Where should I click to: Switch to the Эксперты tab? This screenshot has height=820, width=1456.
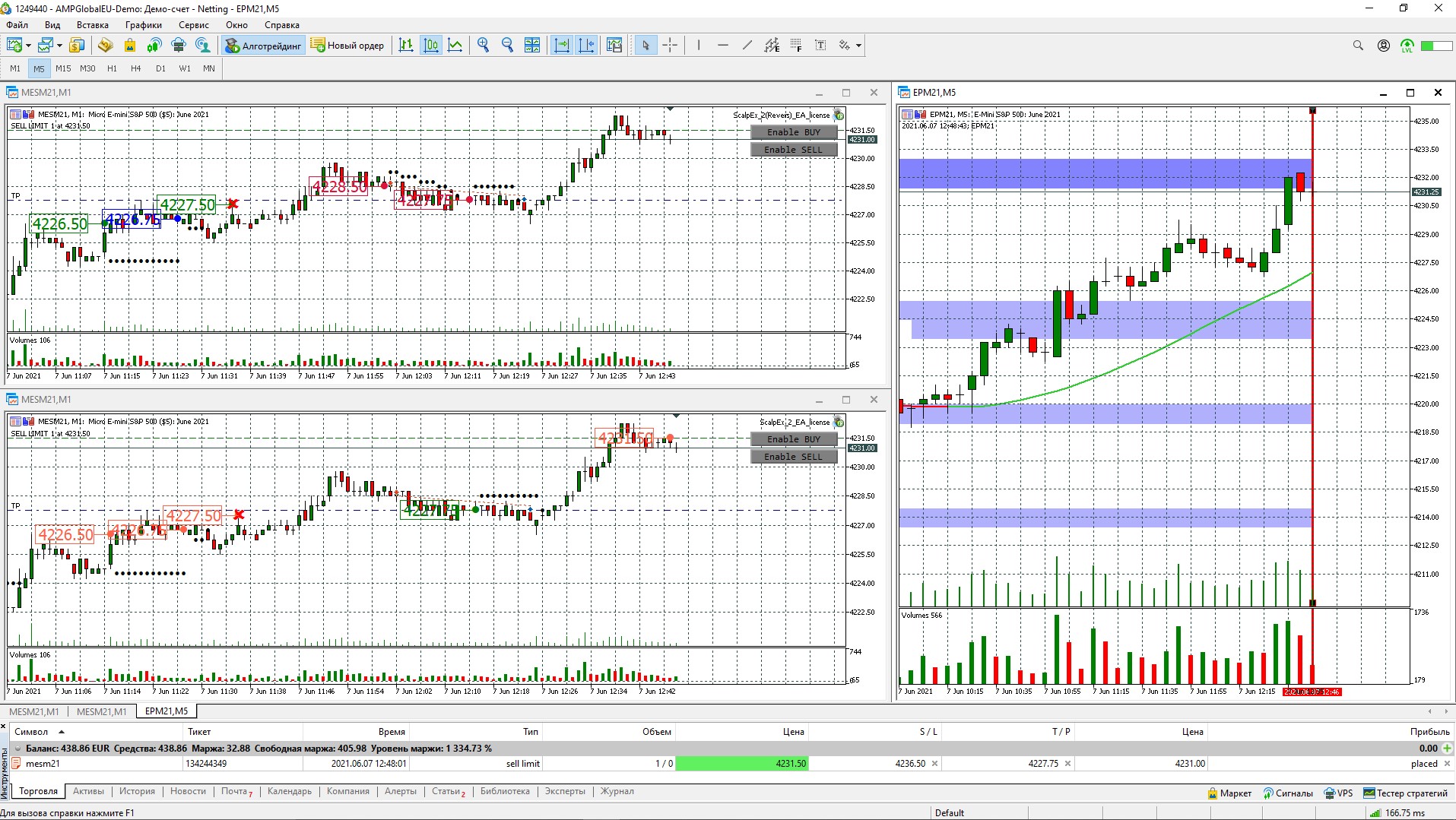(565, 791)
